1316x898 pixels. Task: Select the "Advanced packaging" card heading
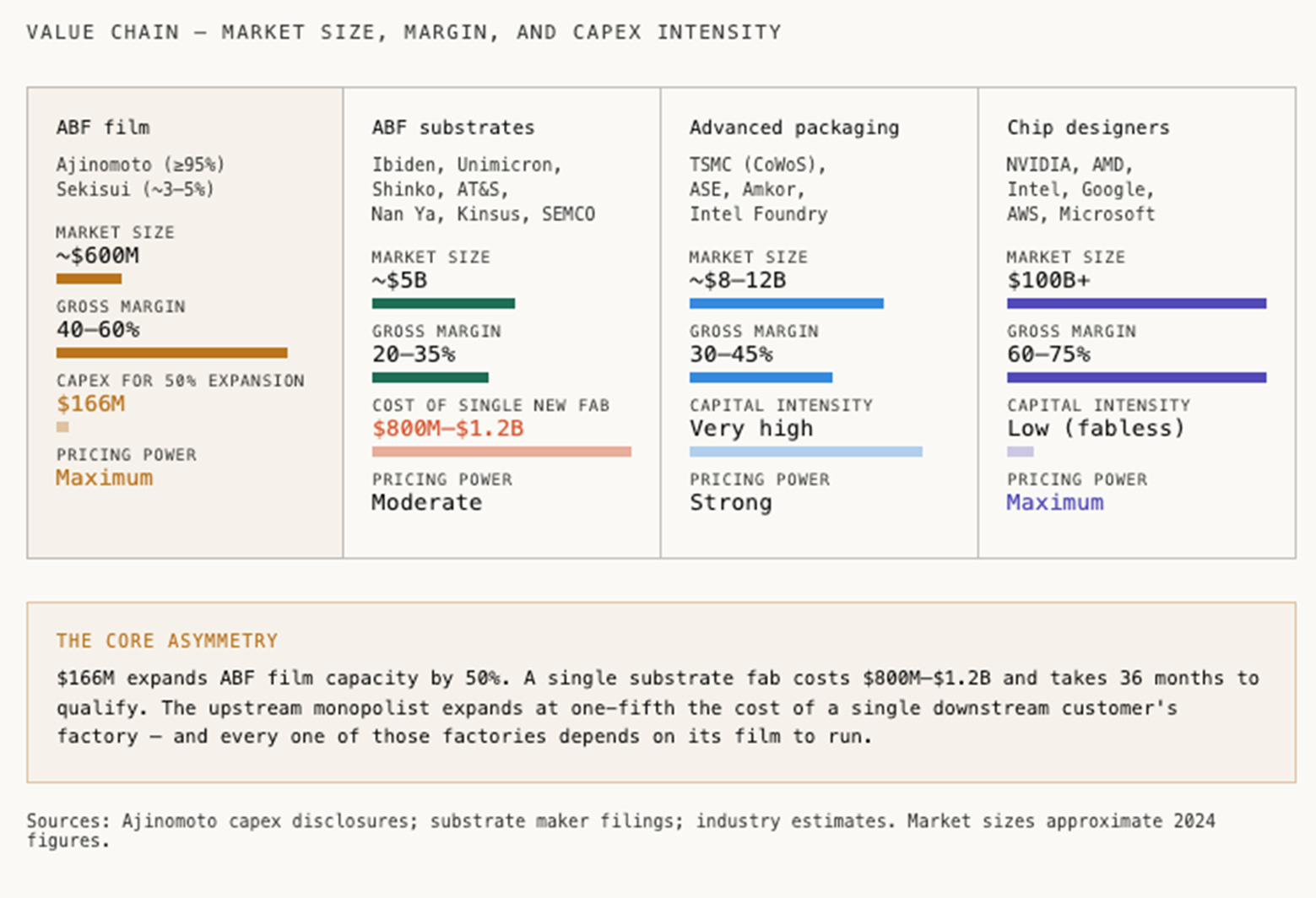click(x=794, y=127)
